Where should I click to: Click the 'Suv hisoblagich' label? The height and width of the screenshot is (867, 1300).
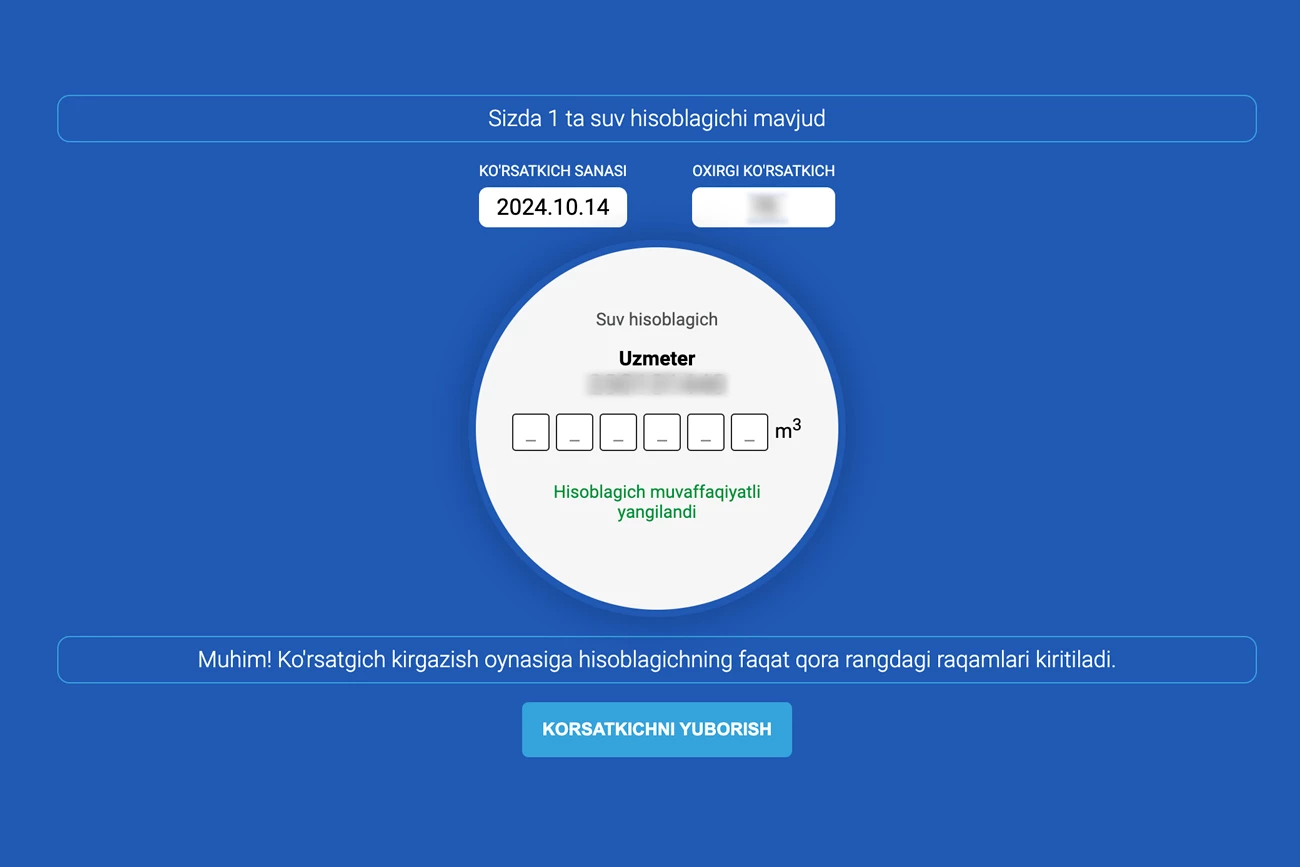pyautogui.click(x=657, y=320)
